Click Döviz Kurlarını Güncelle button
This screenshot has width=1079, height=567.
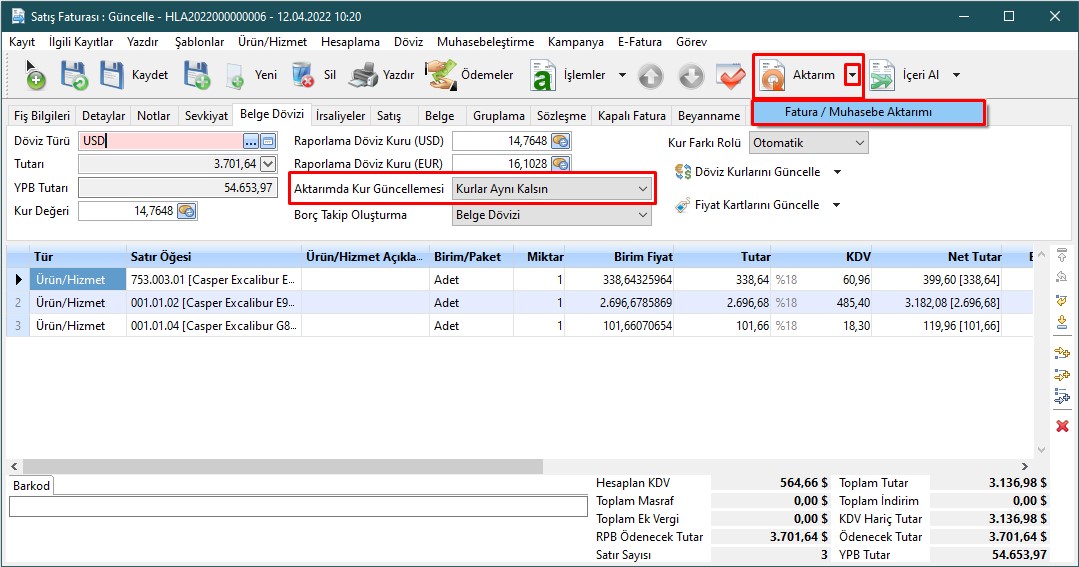747,172
